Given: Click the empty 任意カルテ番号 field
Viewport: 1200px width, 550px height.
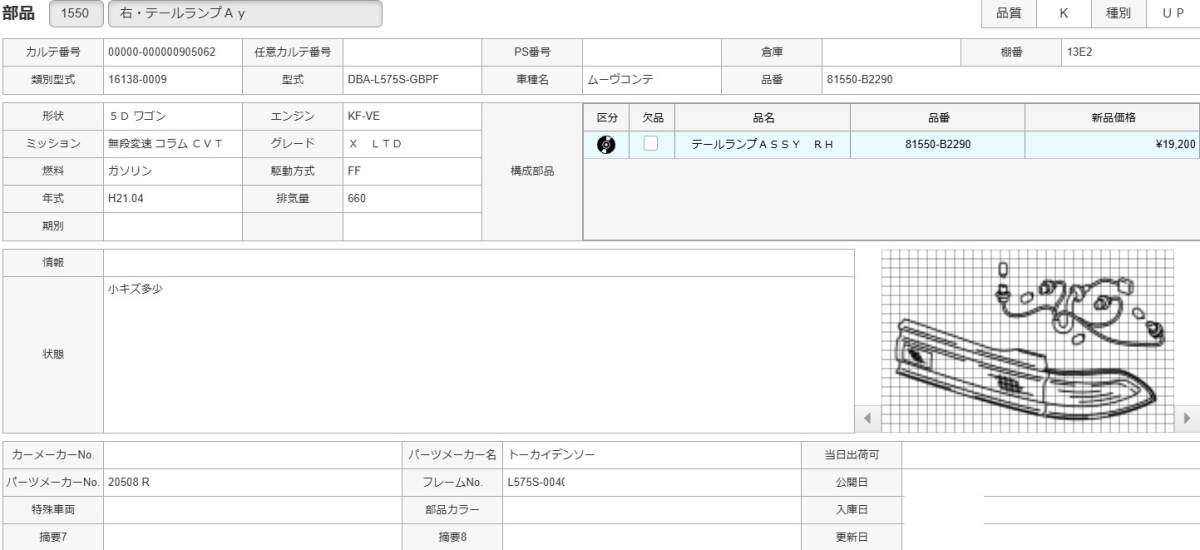Looking at the screenshot, I should (412, 51).
